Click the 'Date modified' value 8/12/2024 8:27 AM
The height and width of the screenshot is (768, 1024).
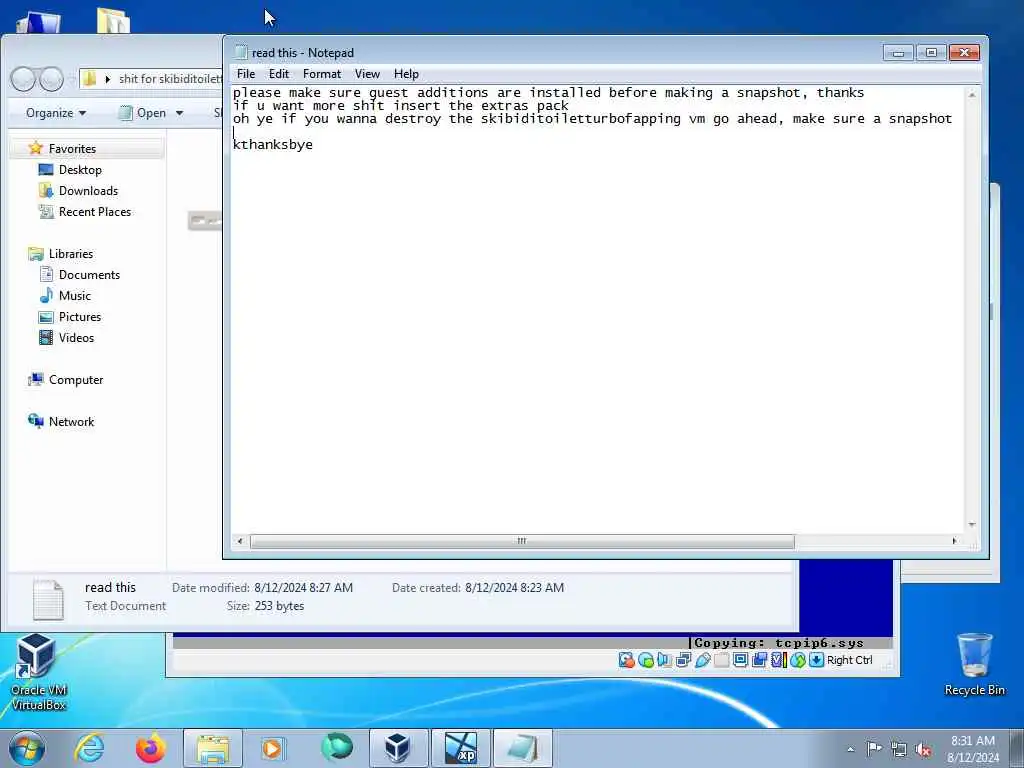[x=304, y=588]
